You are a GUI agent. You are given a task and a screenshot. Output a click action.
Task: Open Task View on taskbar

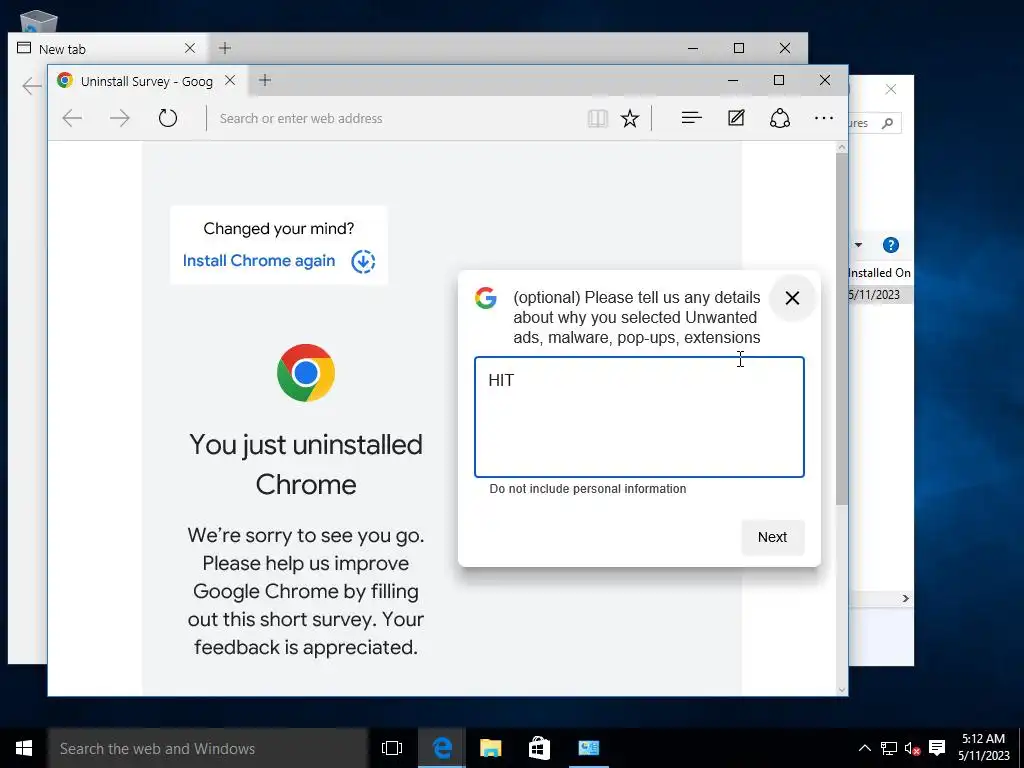392,748
